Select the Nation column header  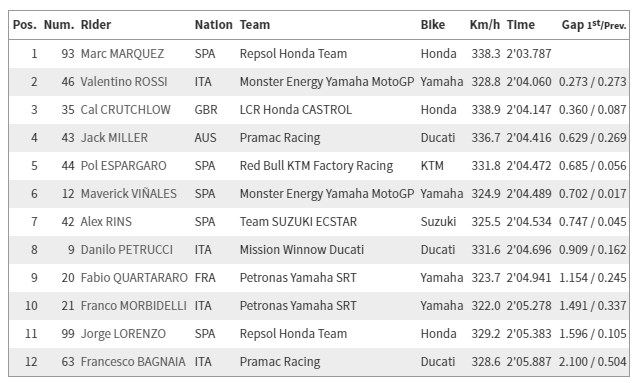coord(213,25)
